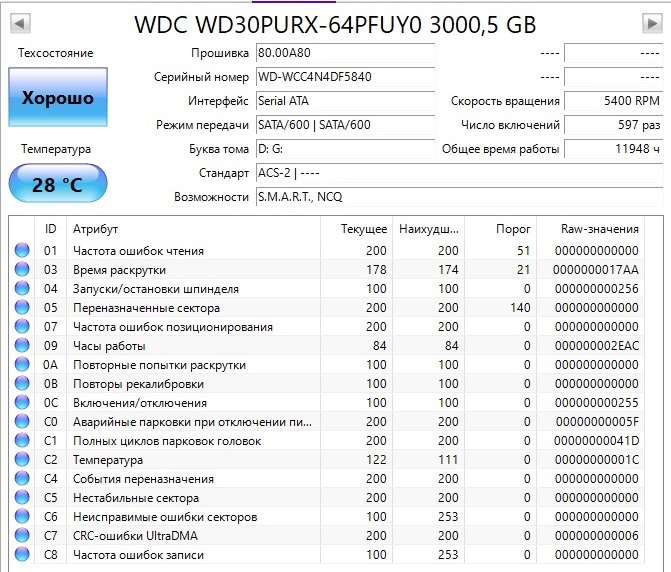Click raw value 000000000006
Image resolution: width=671 pixels, height=572 pixels.
[x=597, y=536]
